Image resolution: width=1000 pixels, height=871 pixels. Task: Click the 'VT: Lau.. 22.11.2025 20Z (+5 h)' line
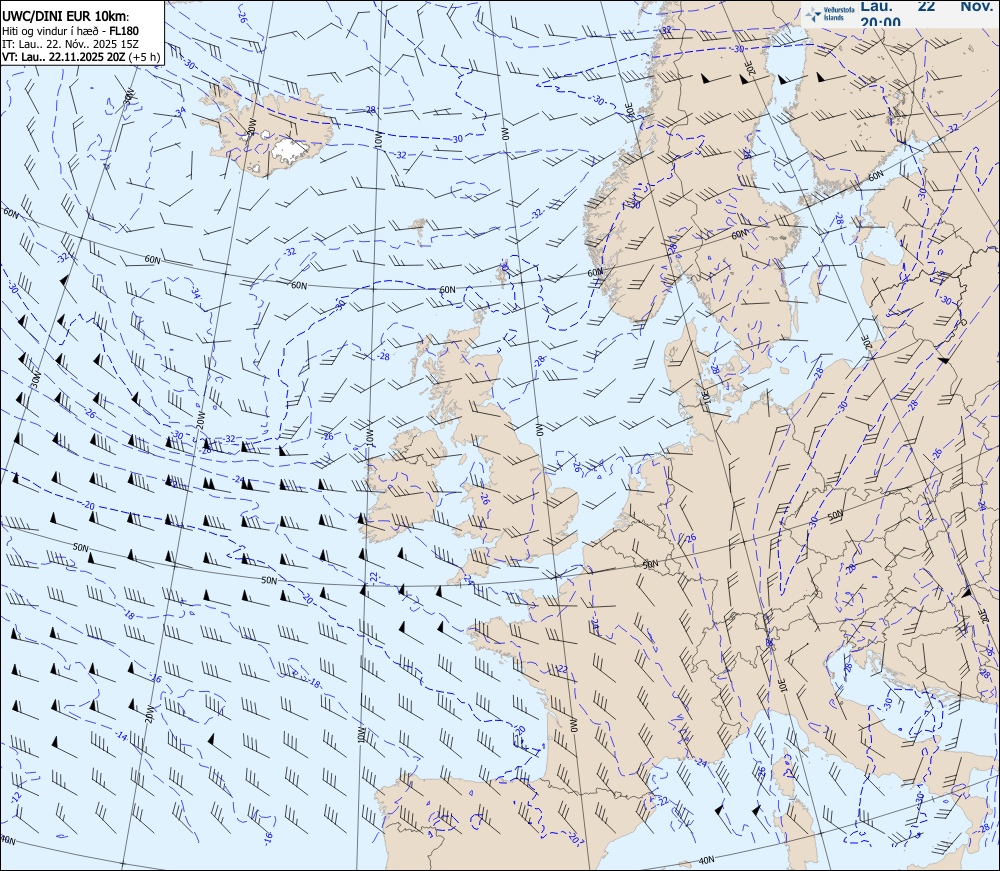(x=81, y=57)
